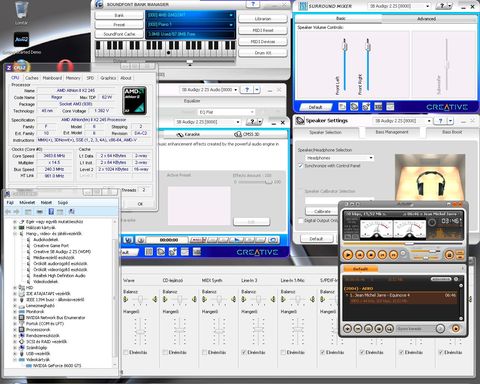This screenshot has width=480, height=384.
Task: Open Surround Mixer device dropdown
Action: point(399,6)
